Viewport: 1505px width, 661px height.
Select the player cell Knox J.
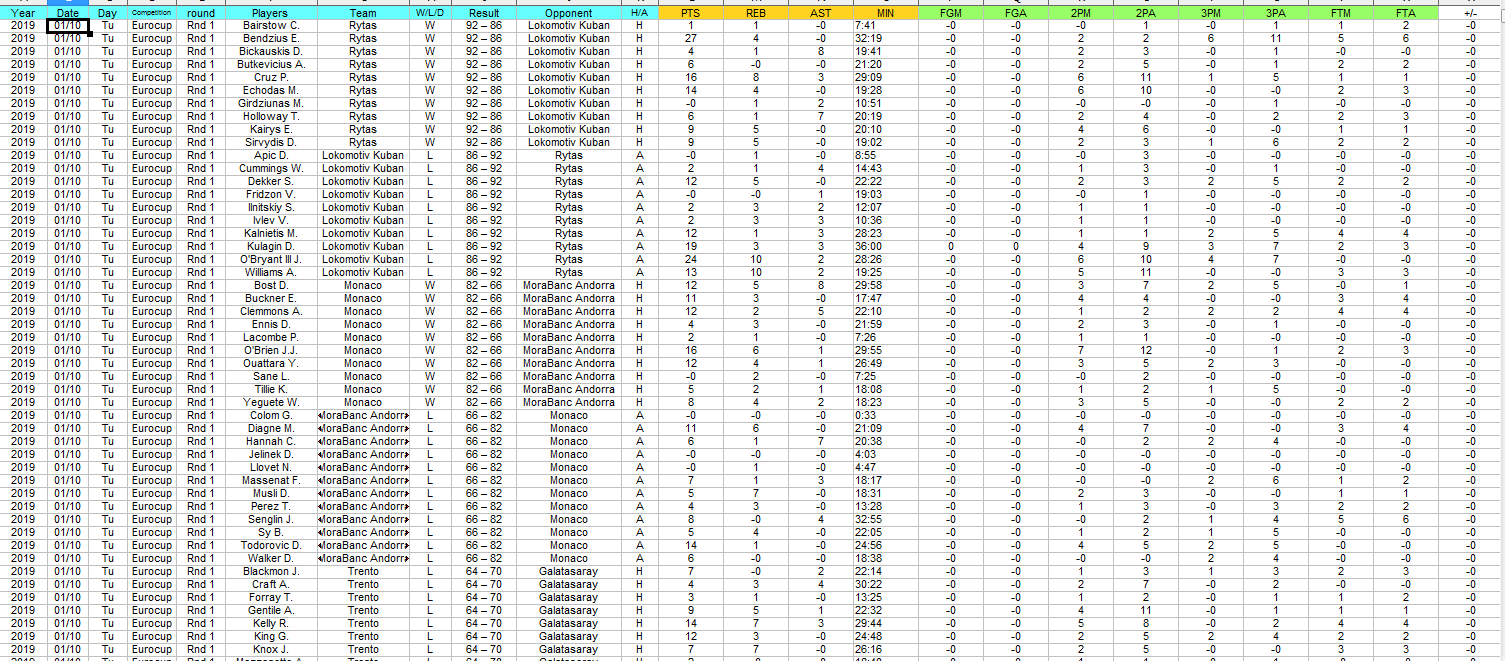point(270,649)
